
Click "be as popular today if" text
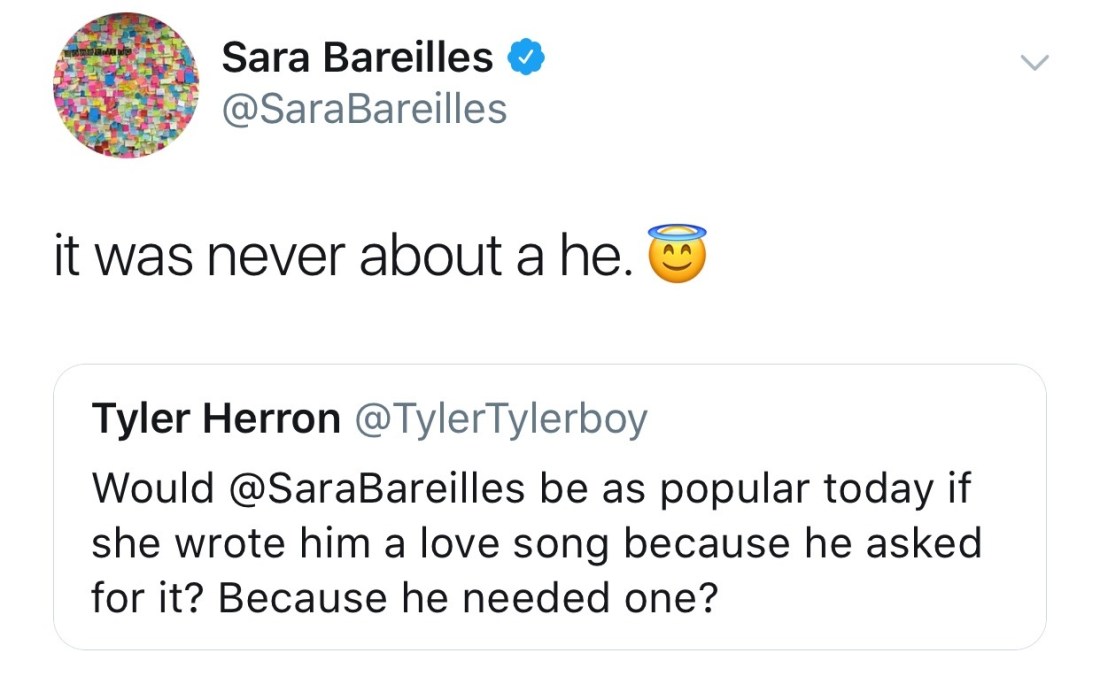pyautogui.click(x=756, y=488)
